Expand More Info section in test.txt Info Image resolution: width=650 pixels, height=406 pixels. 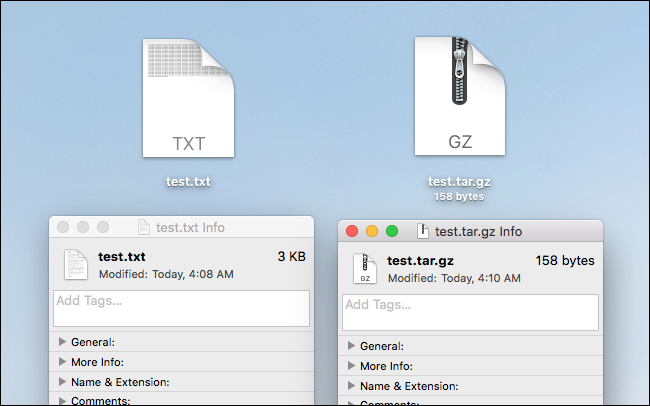(x=63, y=362)
